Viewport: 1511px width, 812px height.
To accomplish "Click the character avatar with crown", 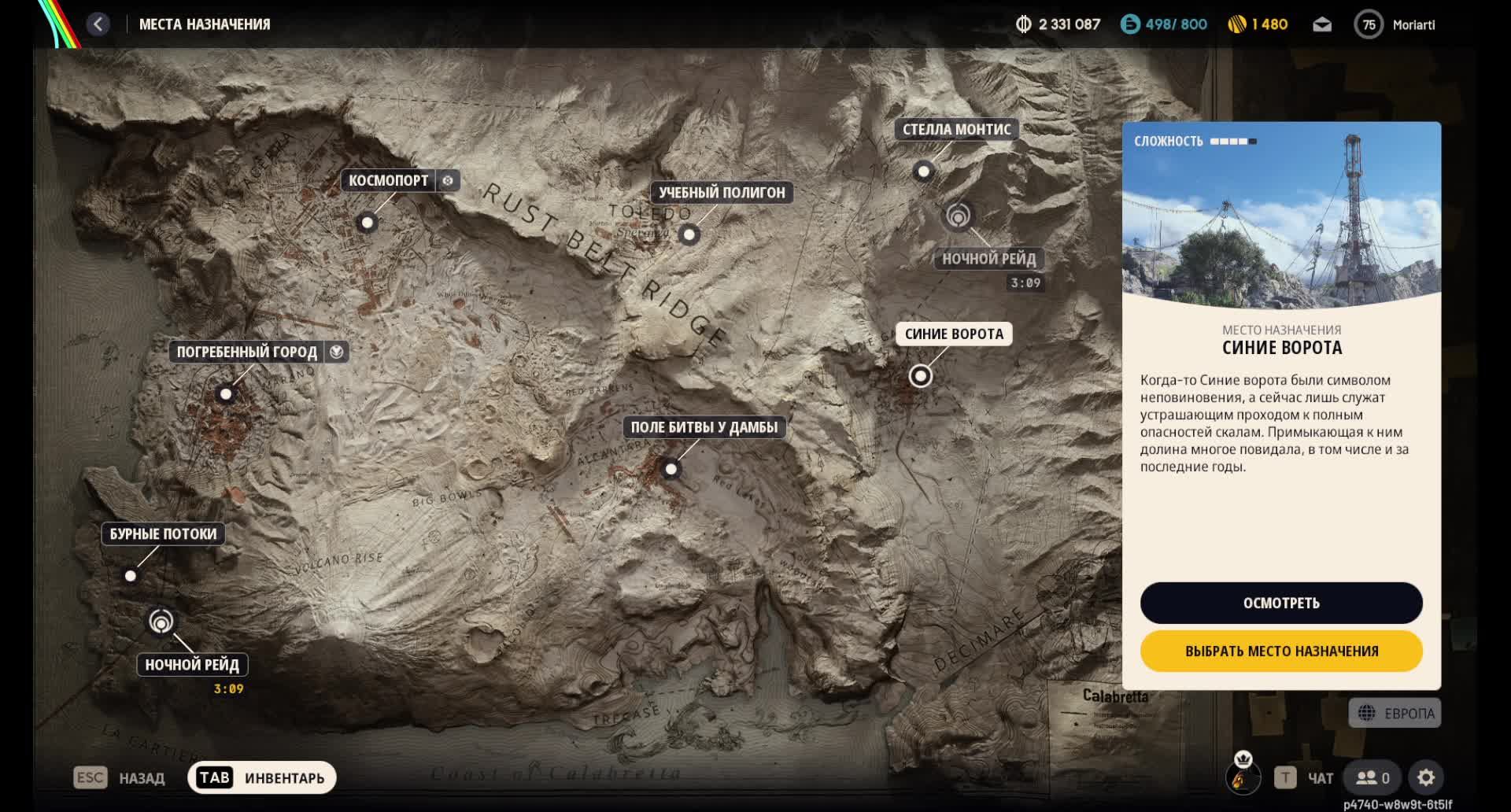I will [x=1243, y=775].
